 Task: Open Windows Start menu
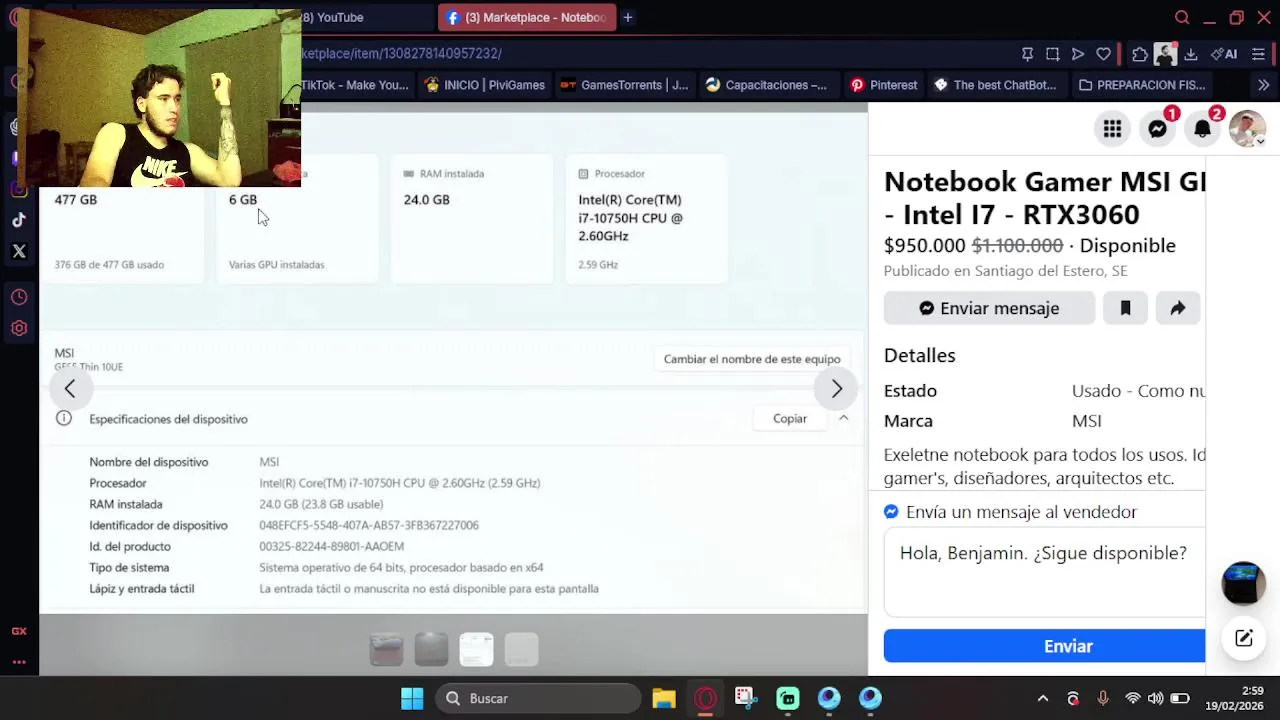point(412,698)
